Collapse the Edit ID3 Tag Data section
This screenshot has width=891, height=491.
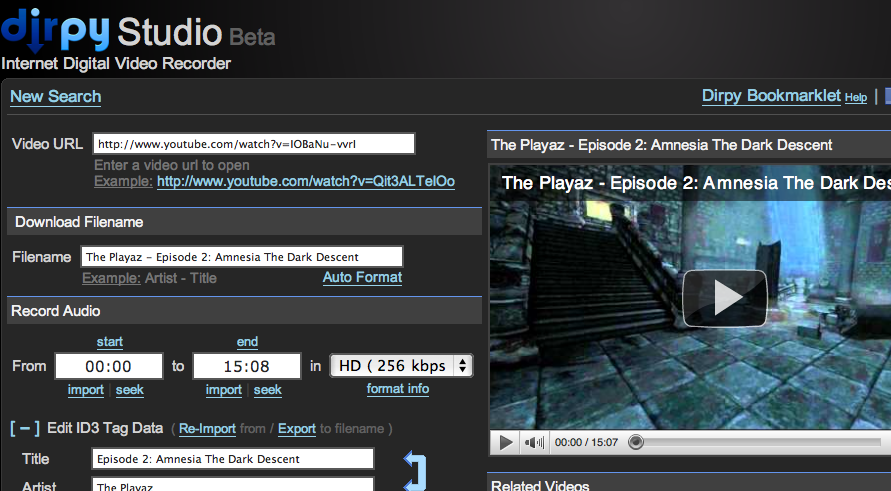click(x=25, y=428)
